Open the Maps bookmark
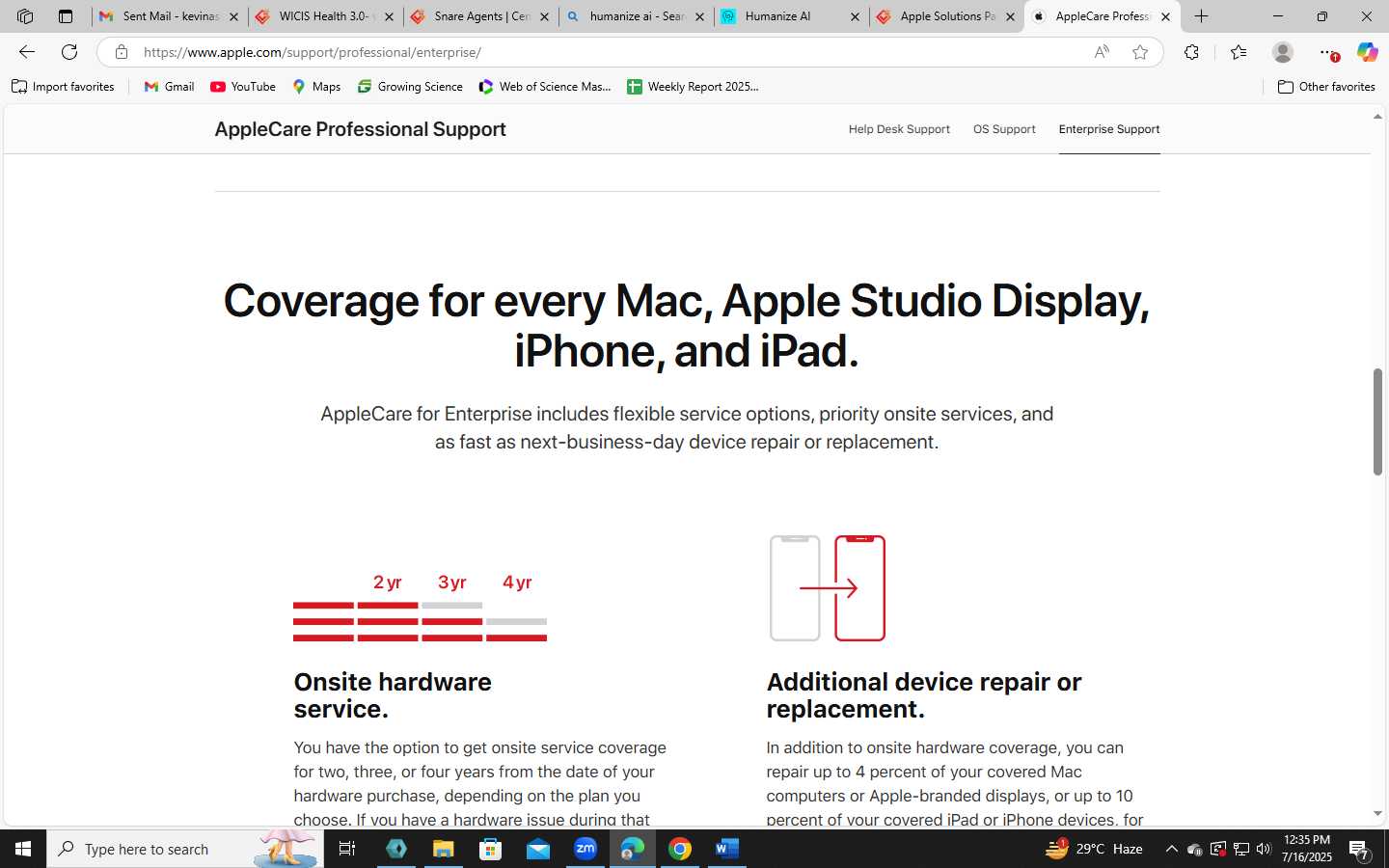 pos(316,87)
